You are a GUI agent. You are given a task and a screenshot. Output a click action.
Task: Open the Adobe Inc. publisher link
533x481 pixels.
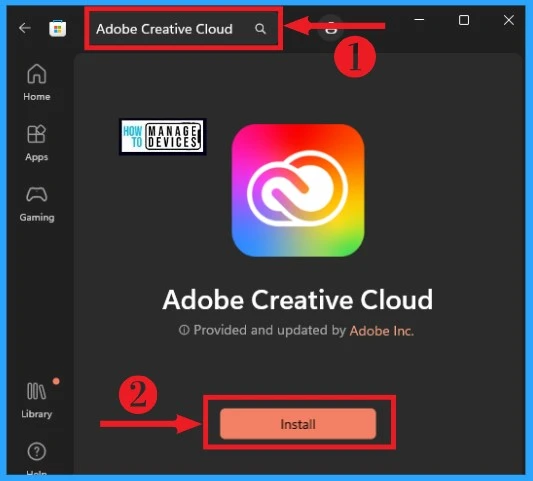pos(382,331)
